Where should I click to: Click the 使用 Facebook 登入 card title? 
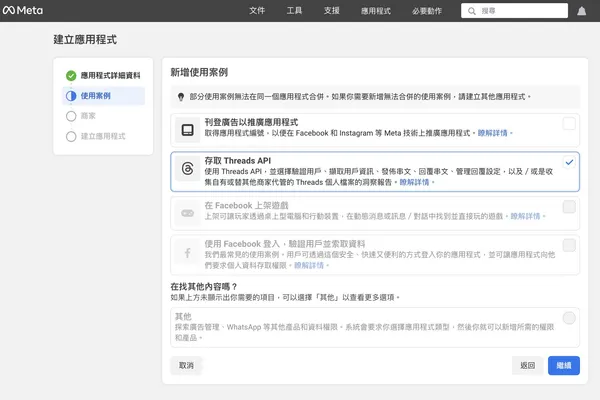click(285, 244)
